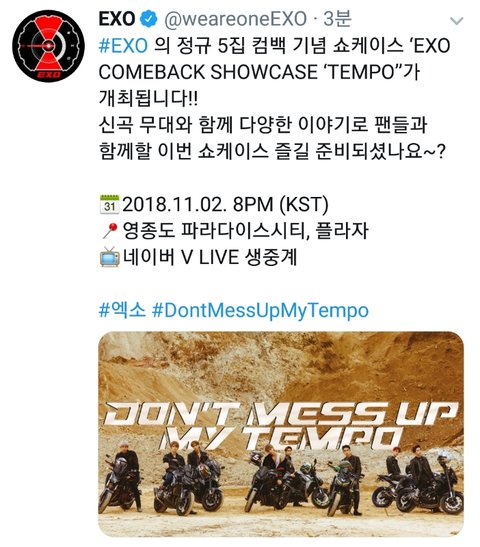This screenshot has width=480, height=547.
Task: Click the television emoji beside 네이버 V LIVE
Action: 110,257
